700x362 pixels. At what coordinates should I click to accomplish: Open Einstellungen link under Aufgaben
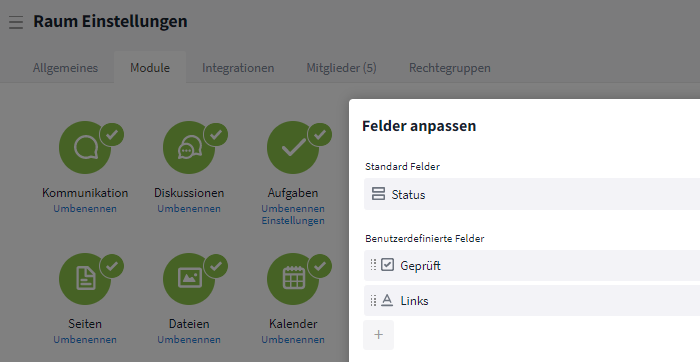pos(293,221)
